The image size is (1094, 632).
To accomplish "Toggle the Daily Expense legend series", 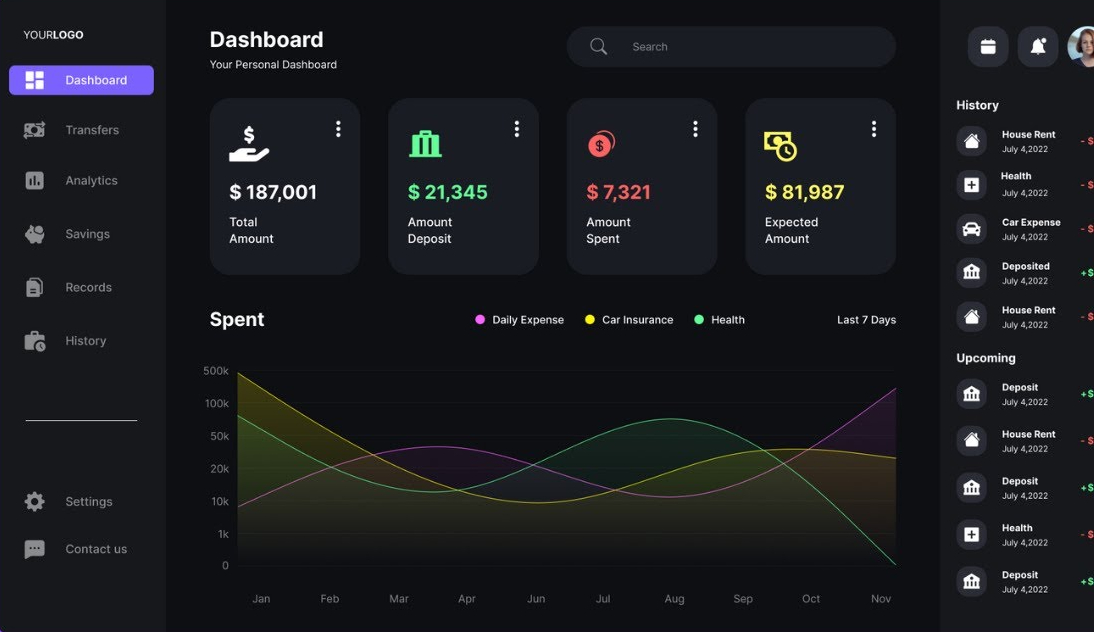I will (x=520, y=319).
